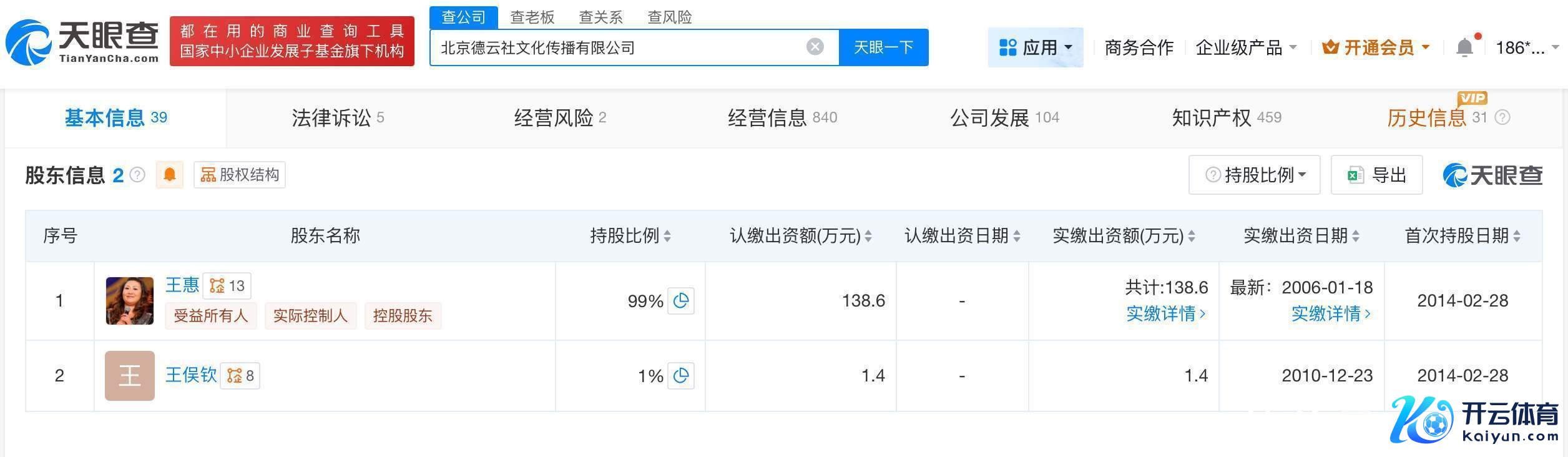
Task: Clear the search box with X icon
Action: pyautogui.click(x=815, y=47)
